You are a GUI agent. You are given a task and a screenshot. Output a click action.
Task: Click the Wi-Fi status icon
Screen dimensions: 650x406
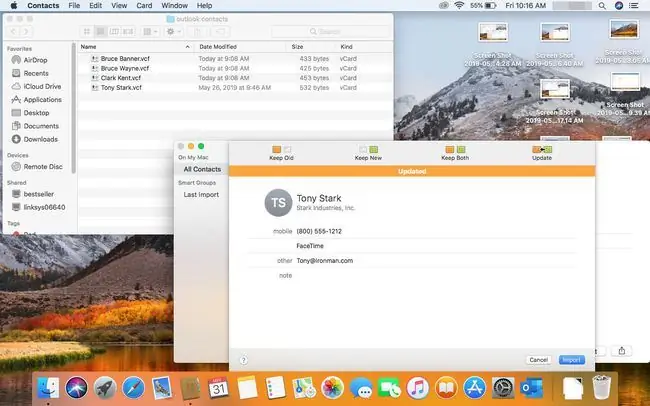click(459, 5)
